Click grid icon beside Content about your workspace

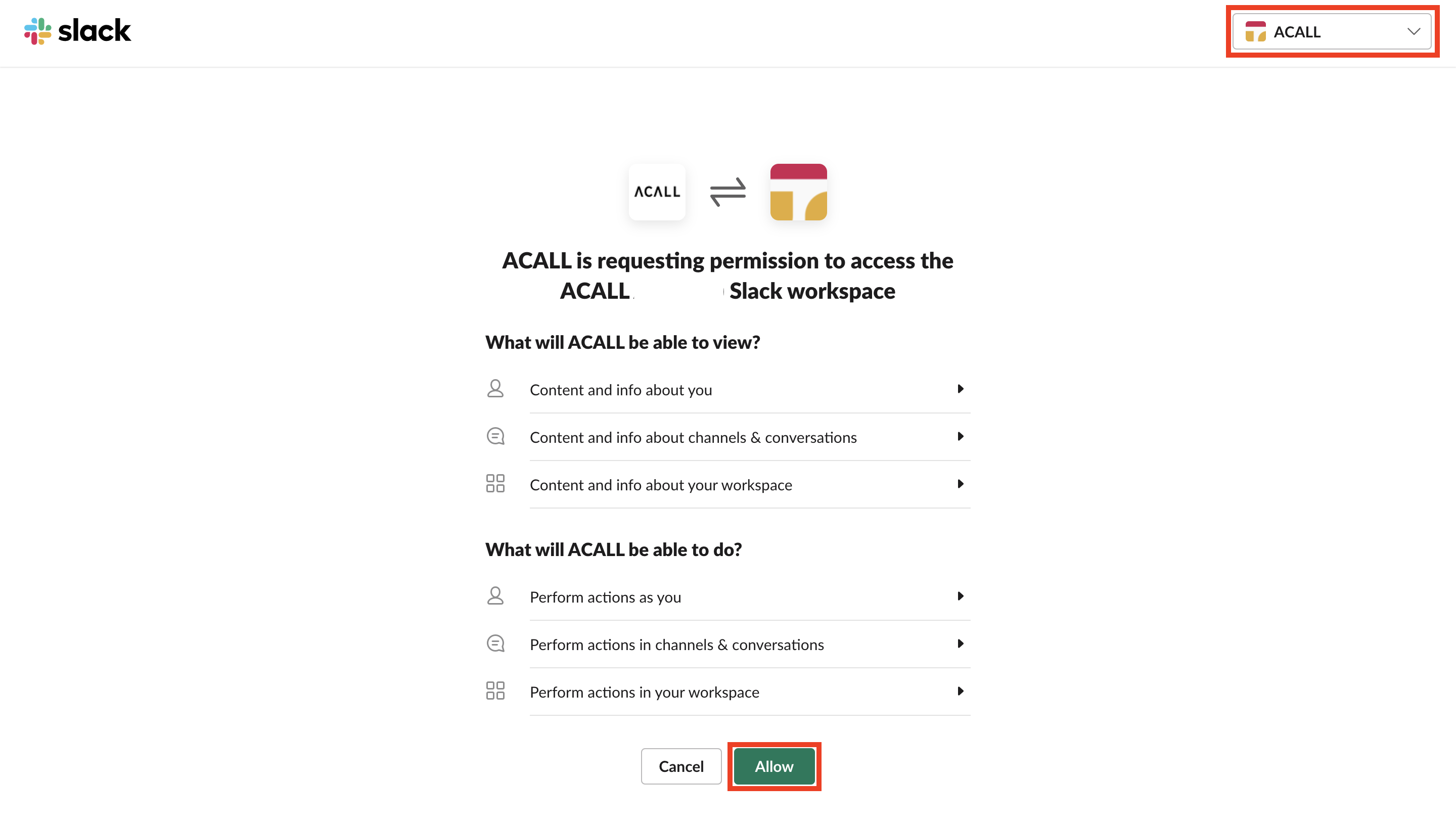click(495, 484)
